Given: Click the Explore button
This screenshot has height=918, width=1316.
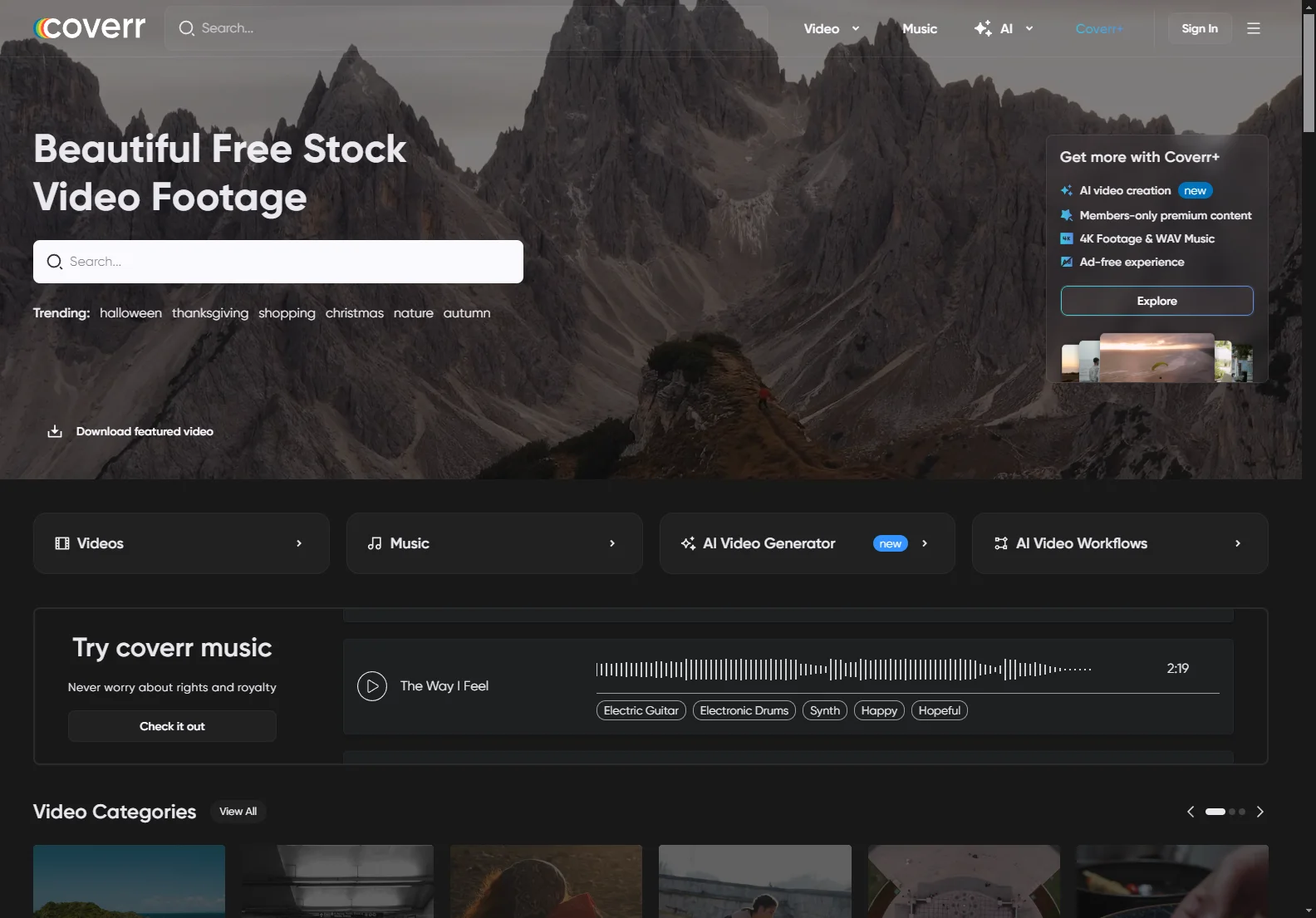Looking at the screenshot, I should pyautogui.click(x=1156, y=301).
